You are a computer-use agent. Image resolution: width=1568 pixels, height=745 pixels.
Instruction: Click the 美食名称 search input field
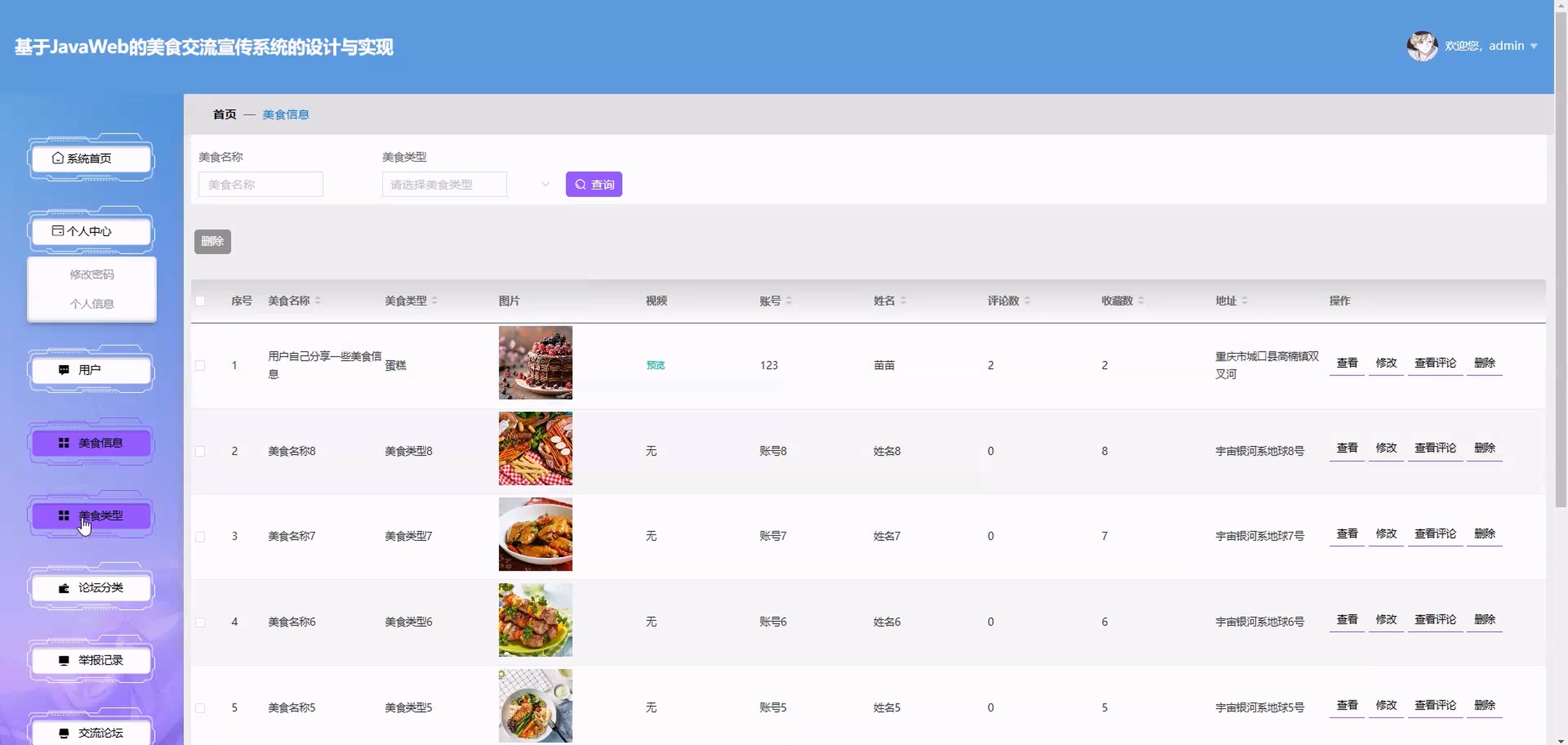261,184
